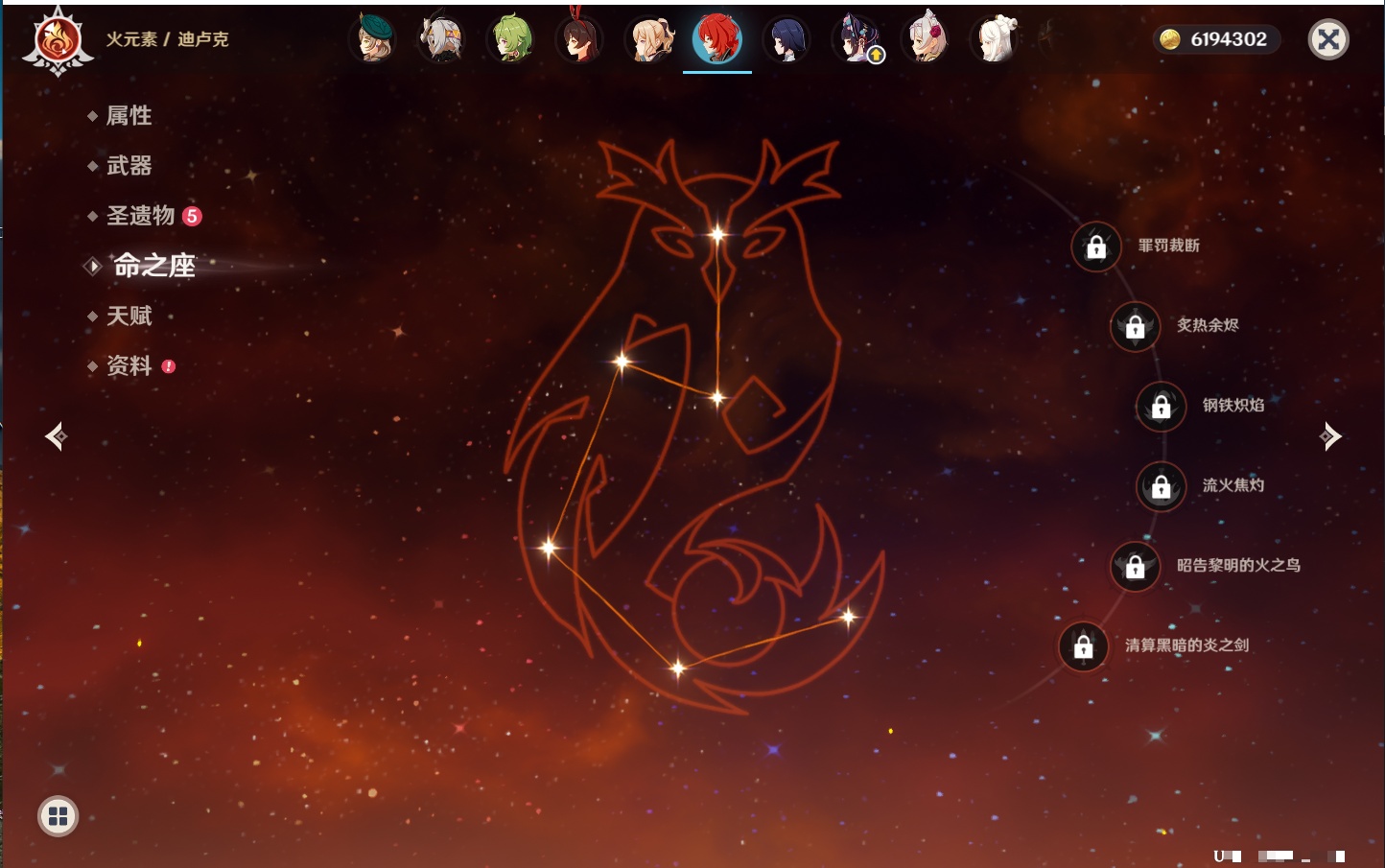Open the locked constellation 炙热余烬
The image size is (1385, 868).
[1135, 327]
